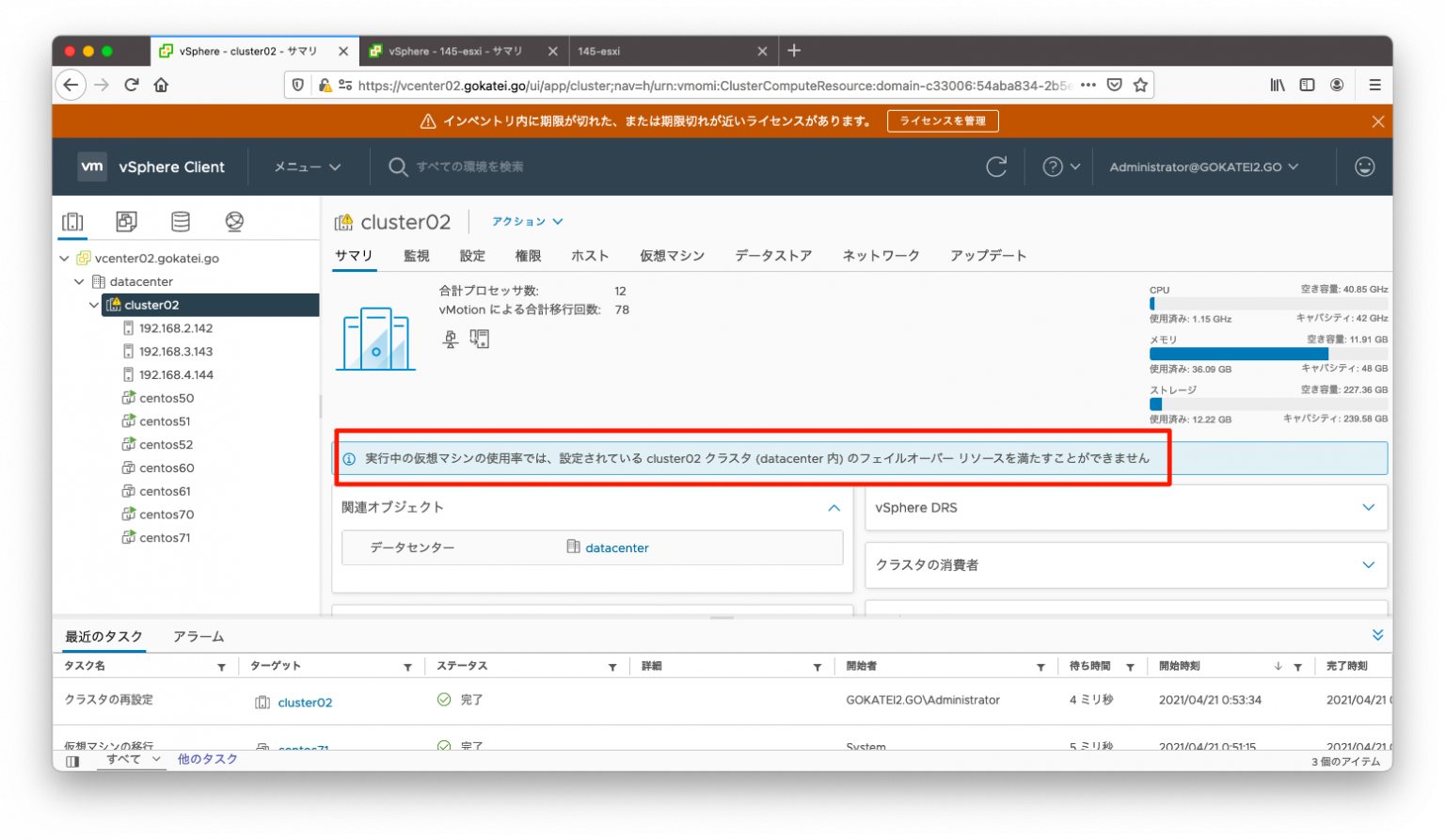Expand the vSphere DRS panel
Viewport: 1445px width, 840px height.
point(1368,508)
